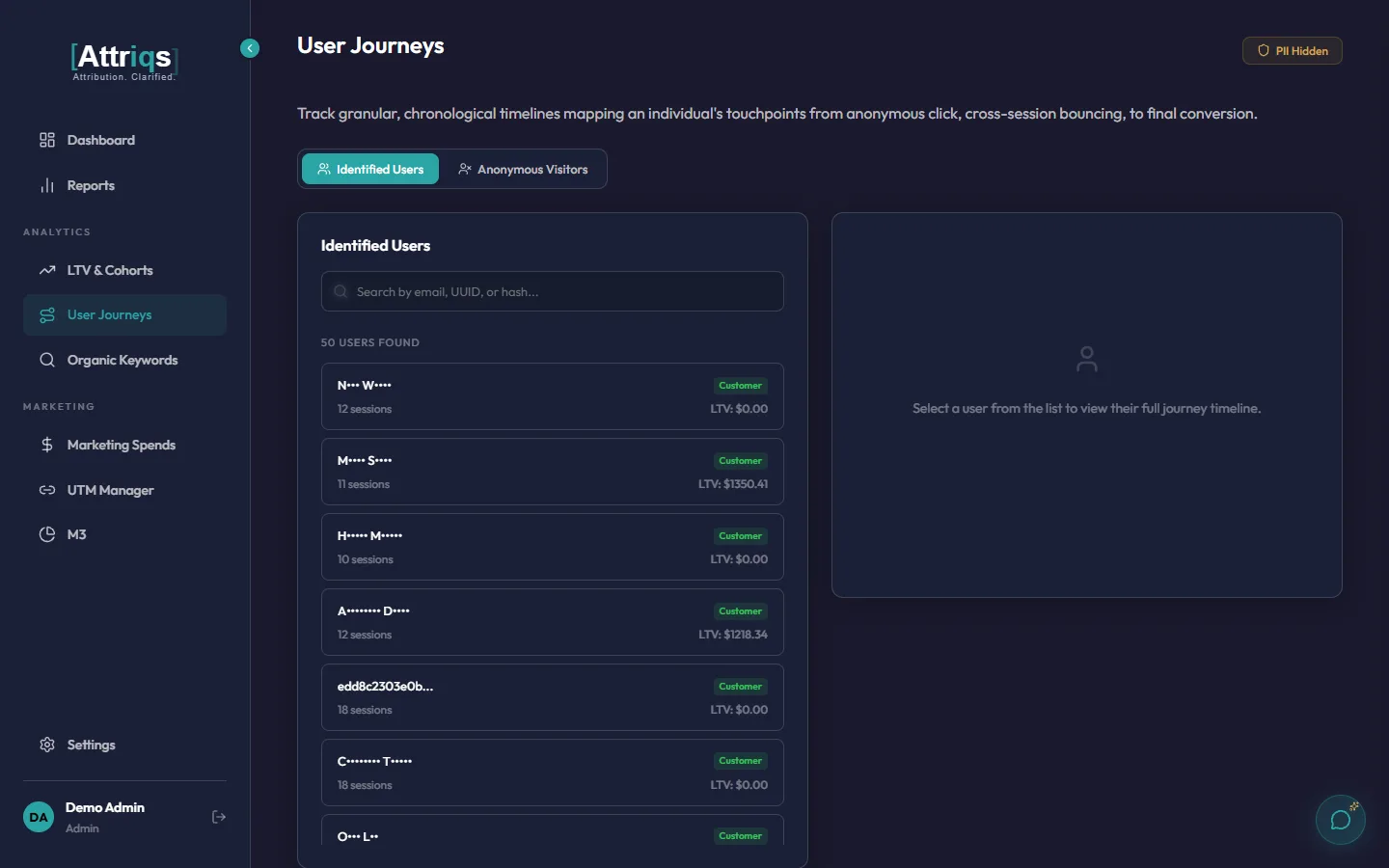Select the Reports bar-chart icon
The image size is (1389, 868).
[x=46, y=185]
